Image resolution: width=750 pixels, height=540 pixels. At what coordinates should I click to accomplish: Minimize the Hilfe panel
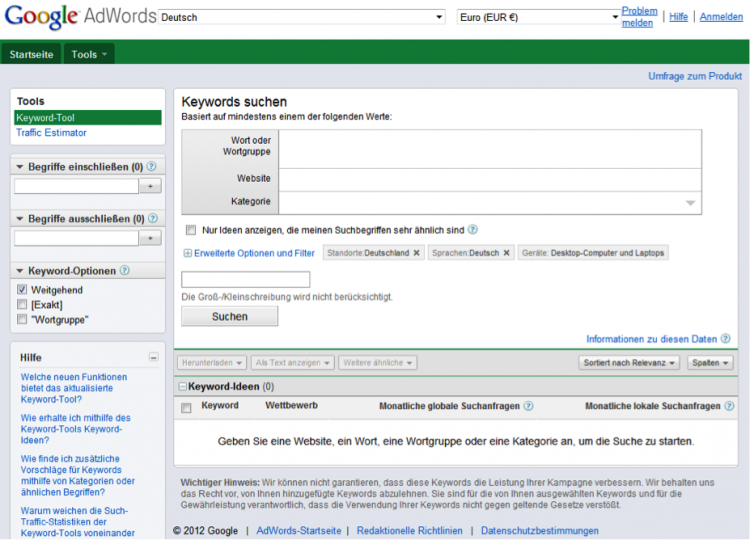click(x=154, y=357)
